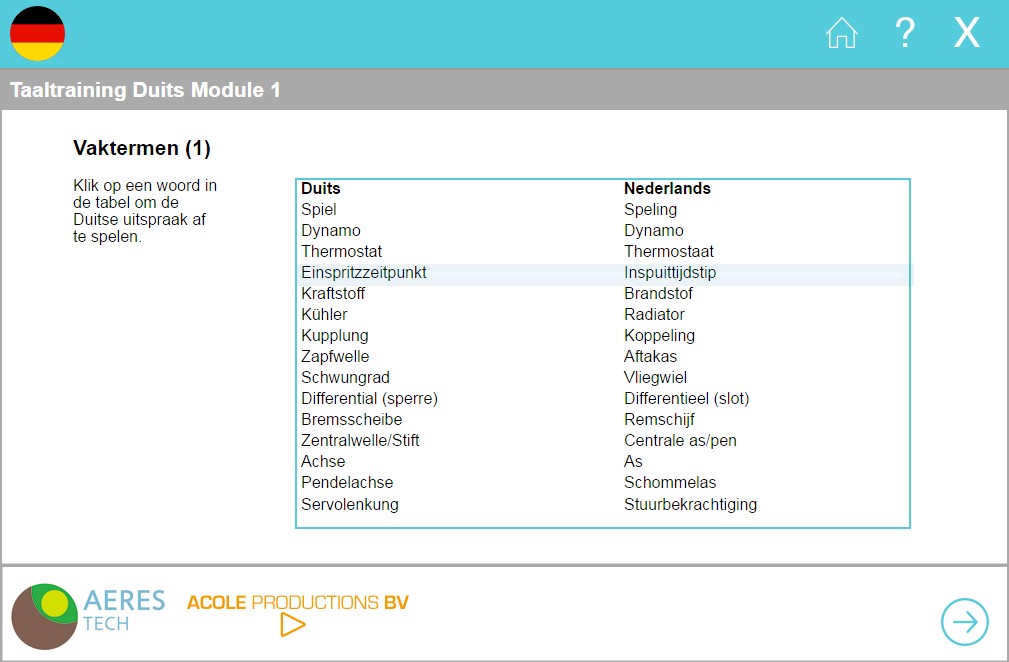Click the German word Kraftstoff

(333, 294)
